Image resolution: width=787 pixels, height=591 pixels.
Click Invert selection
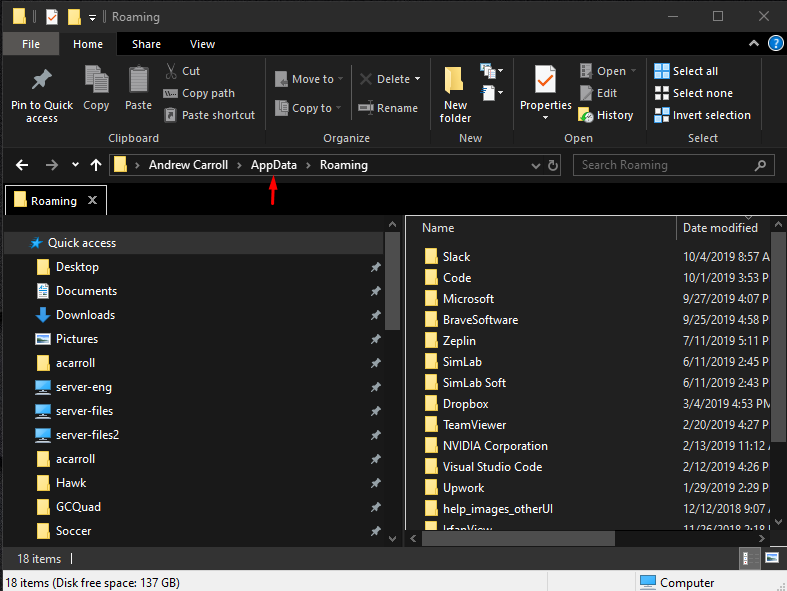tap(703, 115)
